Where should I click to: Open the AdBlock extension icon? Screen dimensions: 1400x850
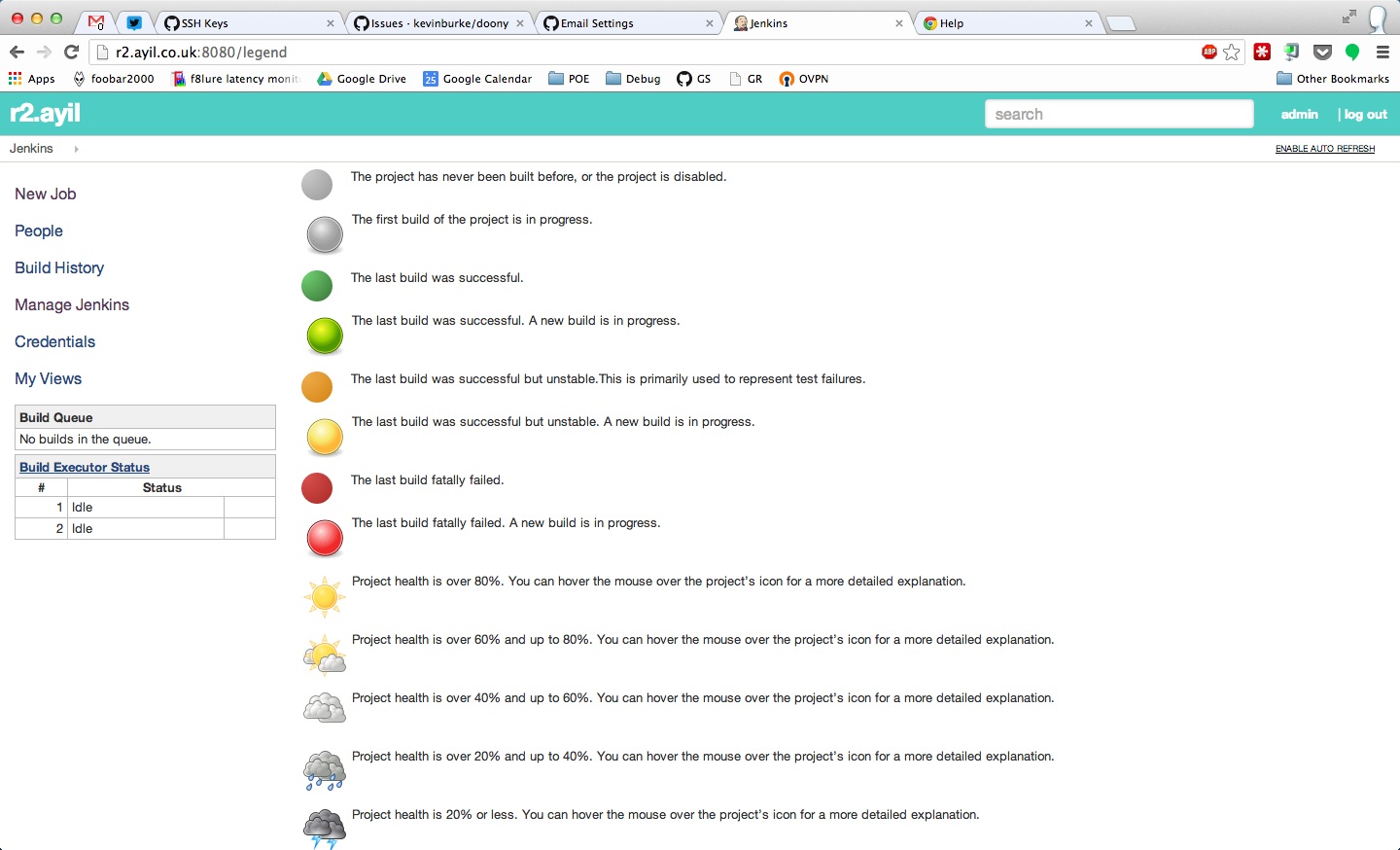tap(1209, 53)
